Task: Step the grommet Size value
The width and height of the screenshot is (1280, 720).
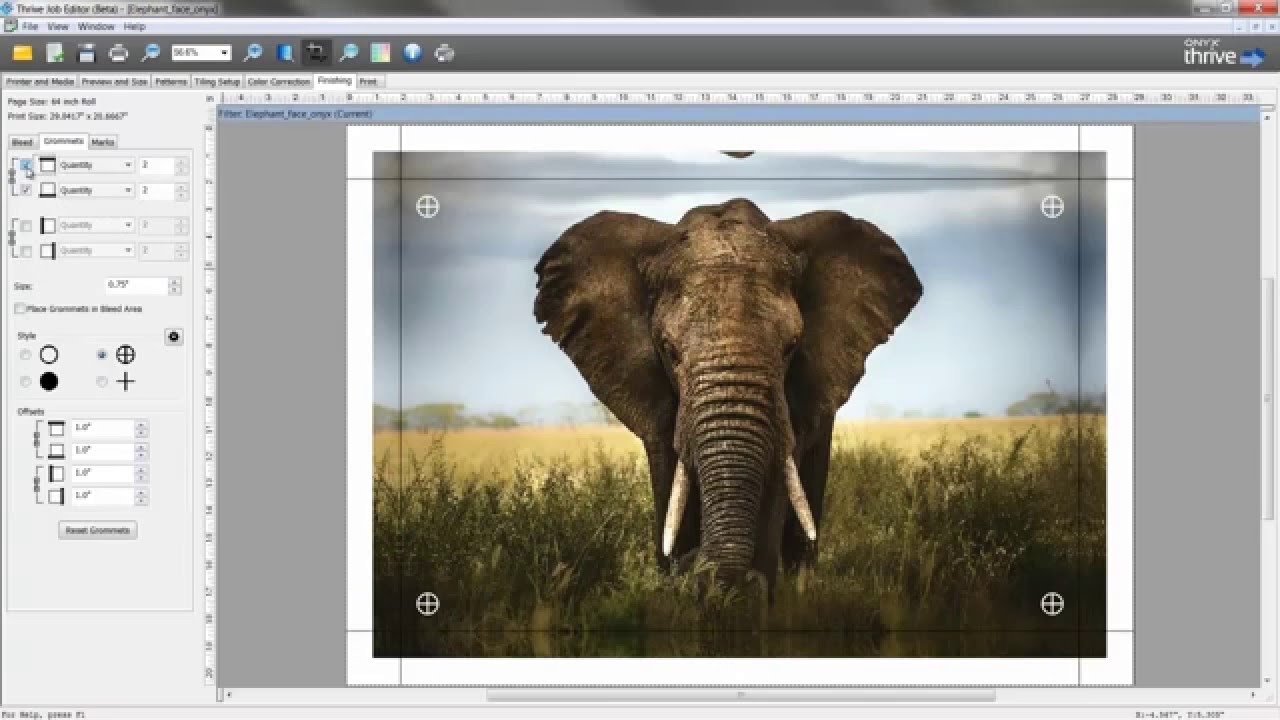Action: coord(175,286)
